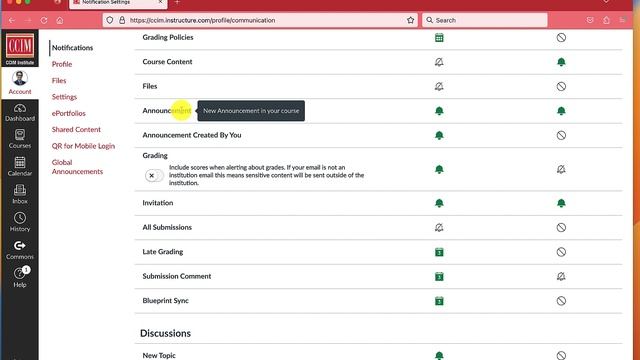The height and width of the screenshot is (360, 640).
Task: Click Late Grading daily calendar icon
Action: pos(439,252)
